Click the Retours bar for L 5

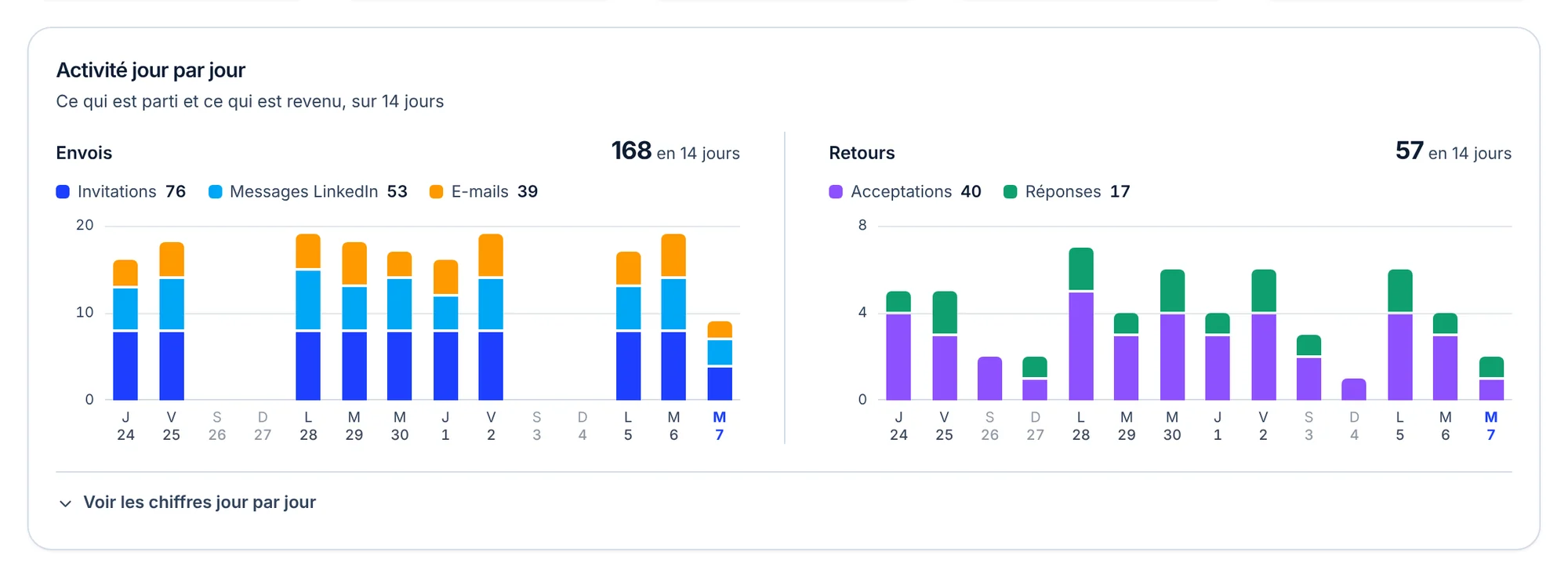click(1400, 335)
